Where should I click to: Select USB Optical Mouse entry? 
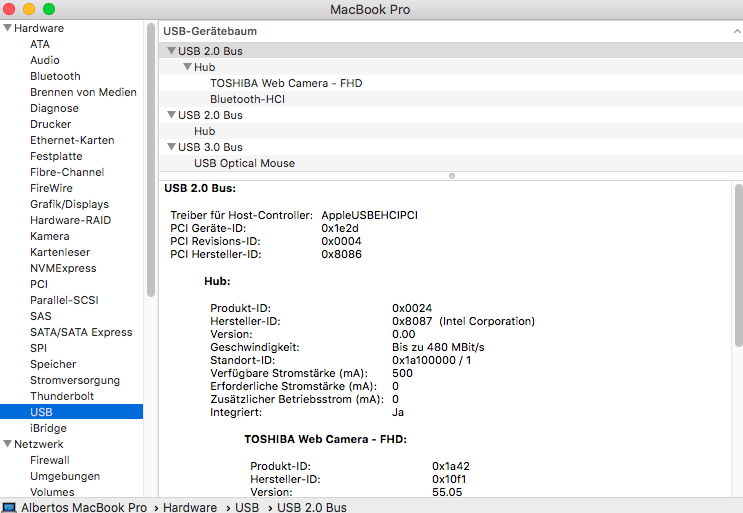click(x=244, y=163)
